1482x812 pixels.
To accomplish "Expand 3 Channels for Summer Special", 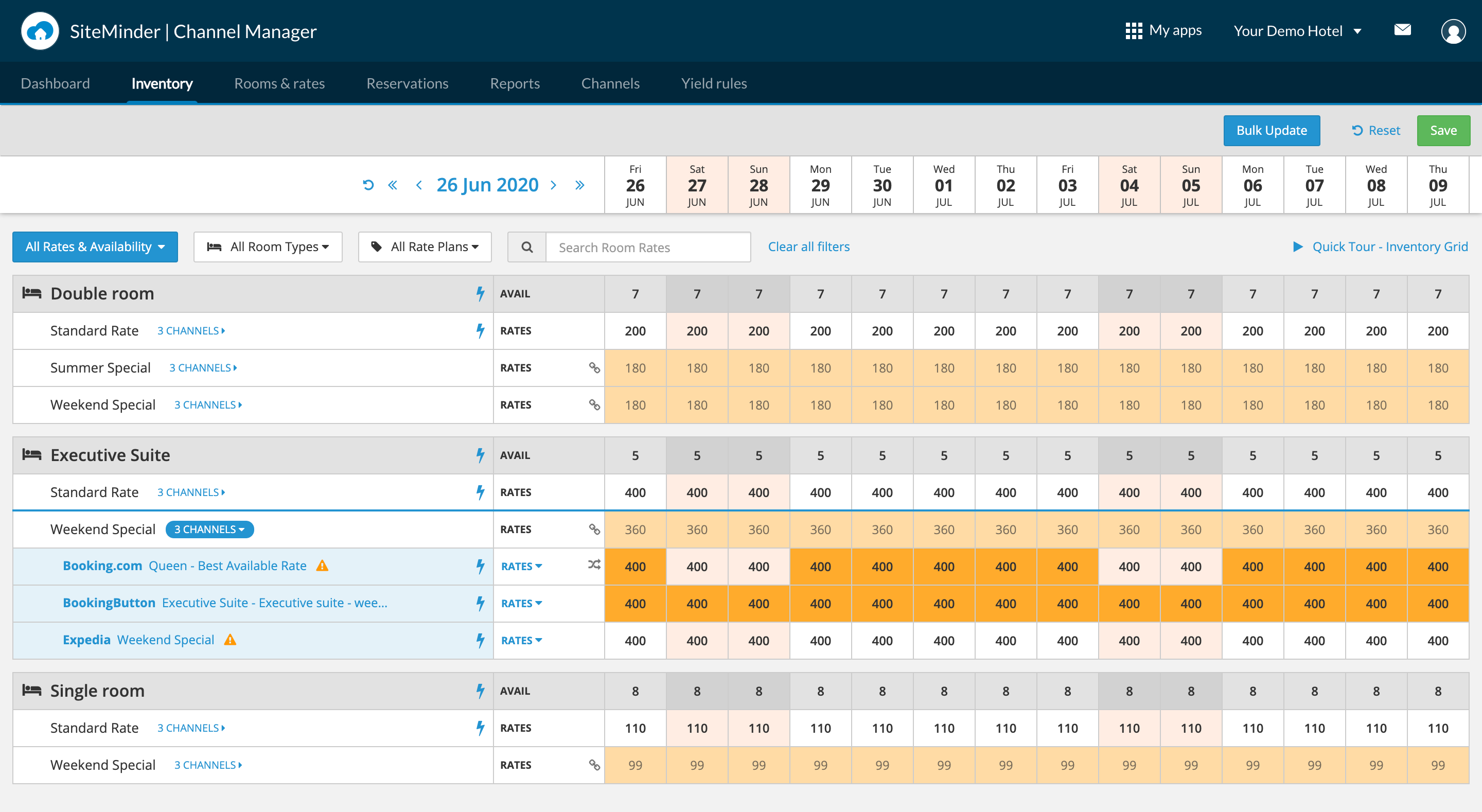I will pyautogui.click(x=203, y=368).
